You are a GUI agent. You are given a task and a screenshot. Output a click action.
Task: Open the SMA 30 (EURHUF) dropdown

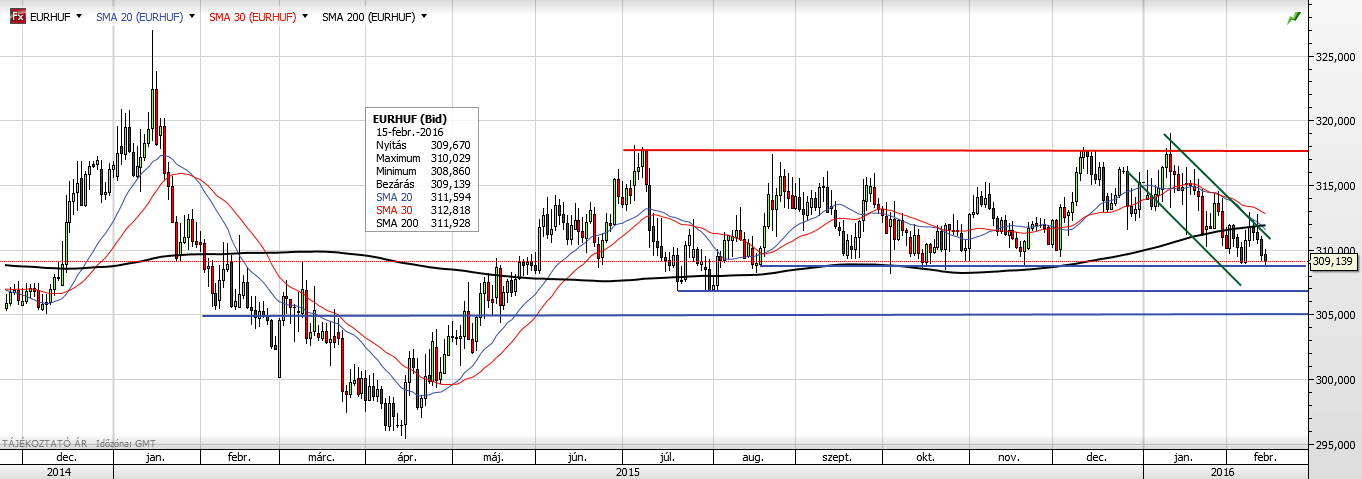click(304, 17)
